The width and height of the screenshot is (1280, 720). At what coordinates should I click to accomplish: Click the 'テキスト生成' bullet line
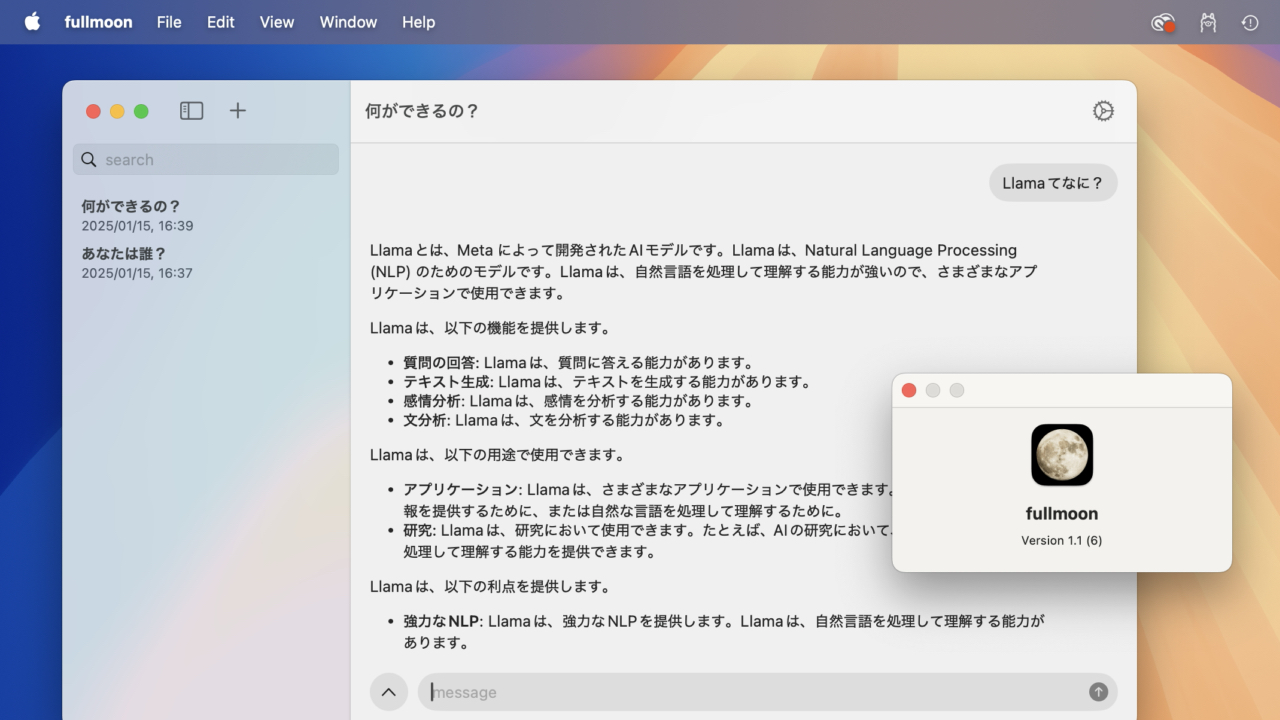[x=607, y=382]
